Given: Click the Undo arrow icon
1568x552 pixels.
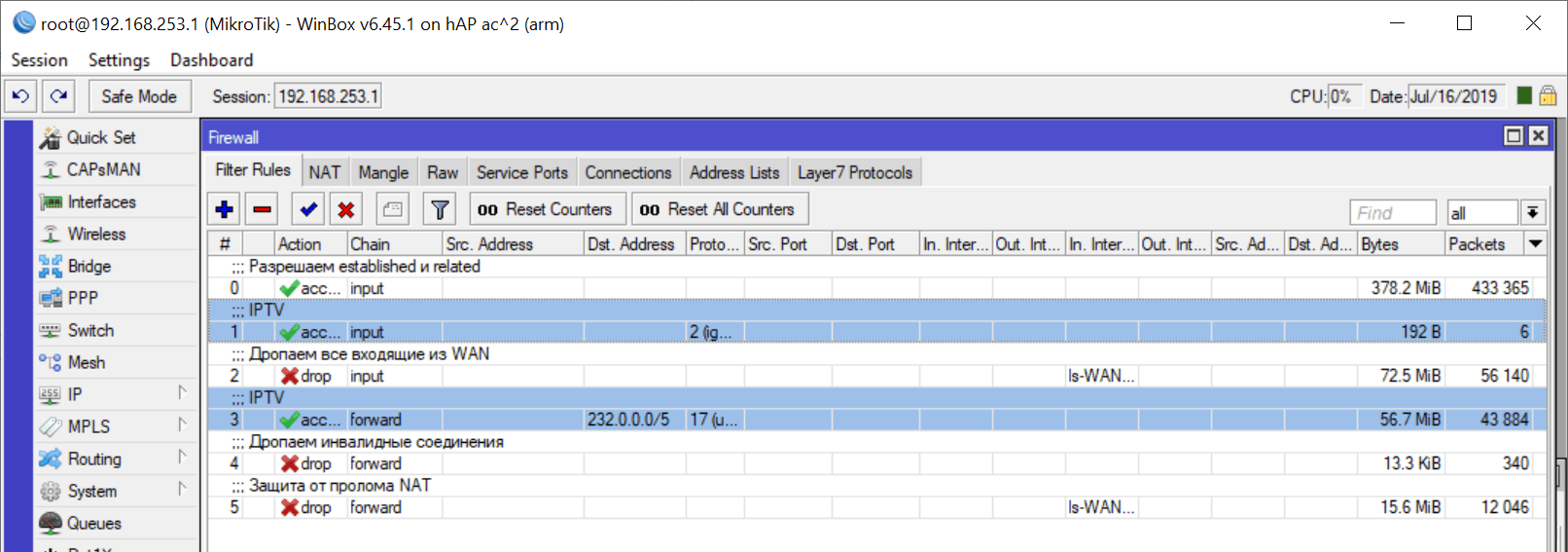Looking at the screenshot, I should [20, 96].
